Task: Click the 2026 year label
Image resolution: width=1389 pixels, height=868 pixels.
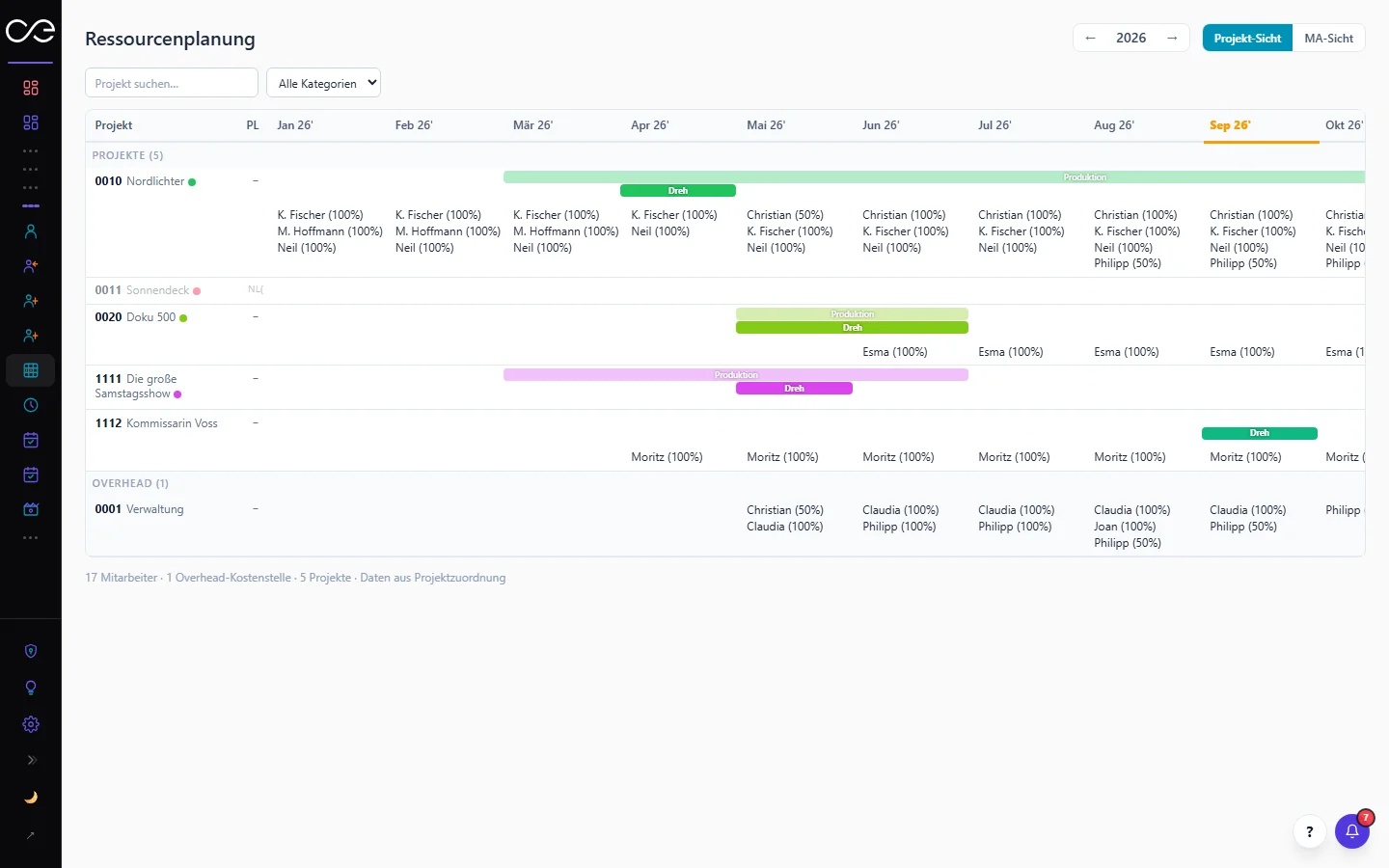Action: [1131, 39]
